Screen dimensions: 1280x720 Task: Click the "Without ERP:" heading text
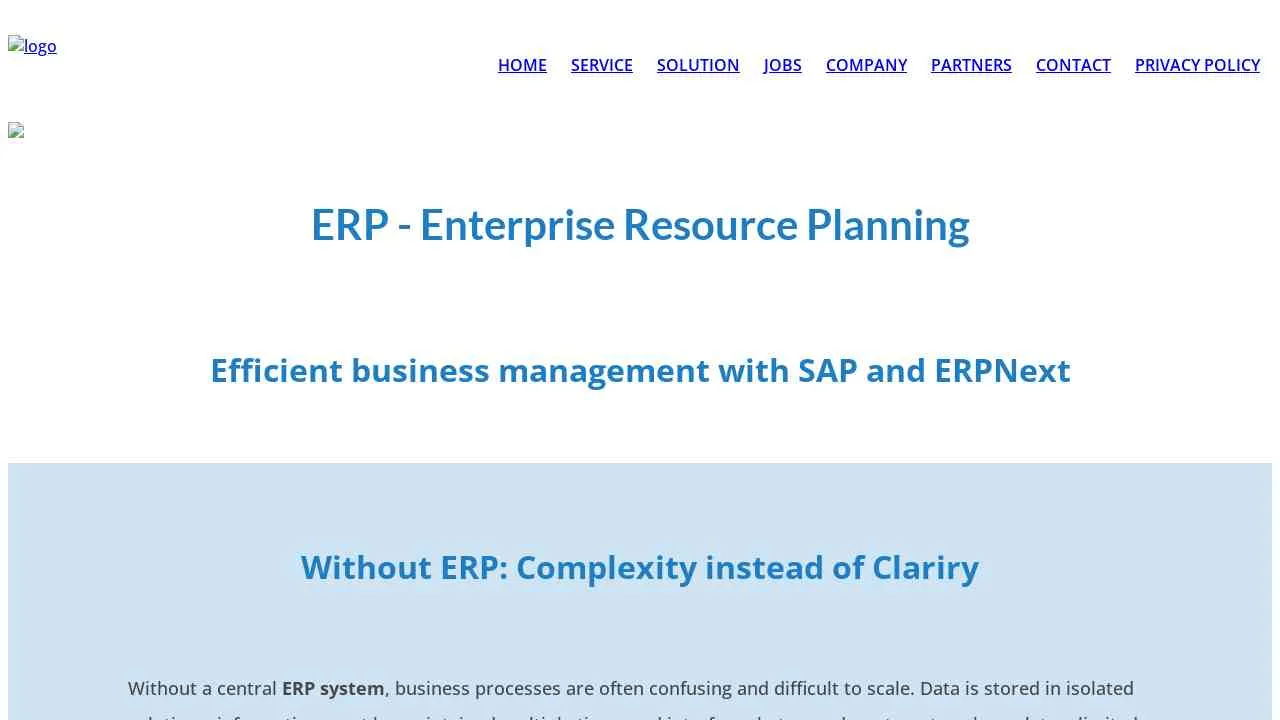coord(404,567)
